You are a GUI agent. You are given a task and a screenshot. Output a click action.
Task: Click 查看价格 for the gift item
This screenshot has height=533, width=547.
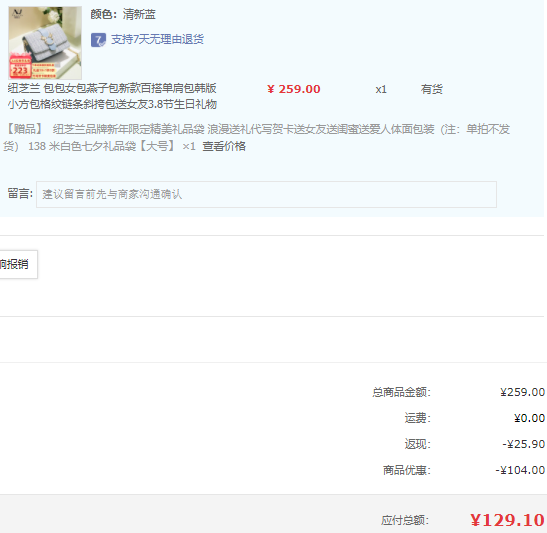point(224,146)
